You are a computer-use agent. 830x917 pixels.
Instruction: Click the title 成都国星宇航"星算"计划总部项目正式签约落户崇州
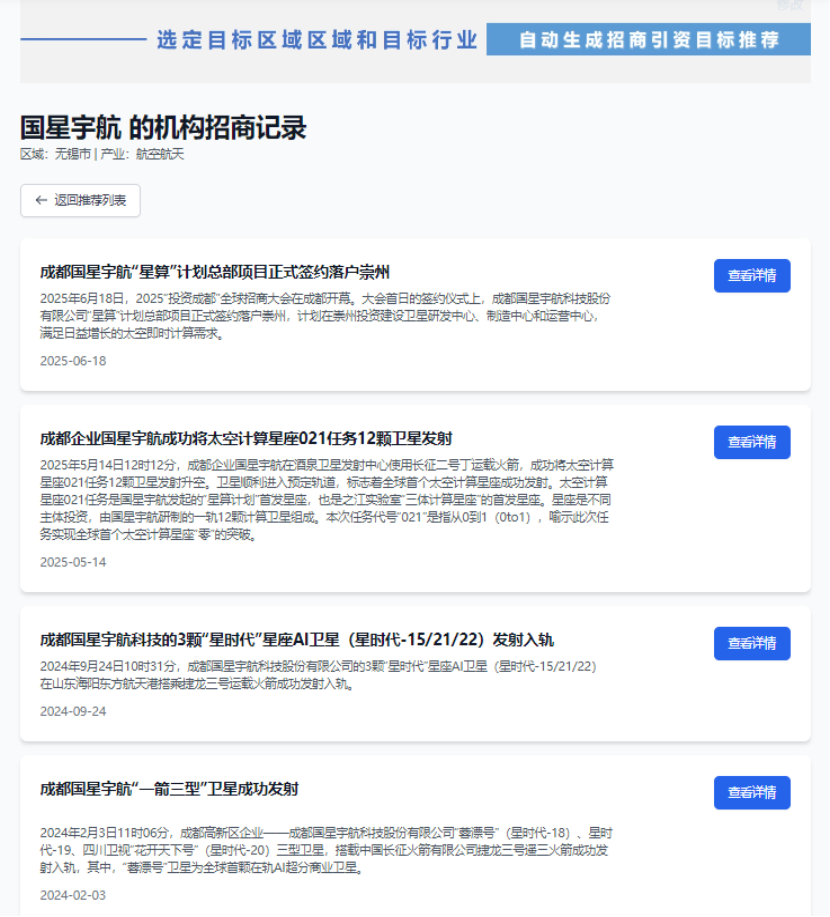tap(214, 271)
